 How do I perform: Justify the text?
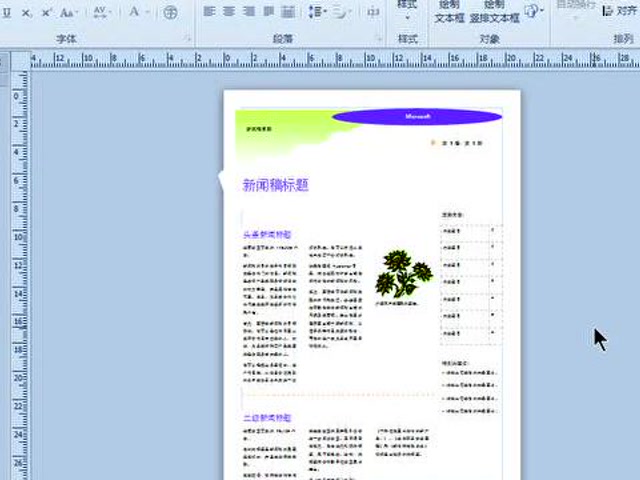pyautogui.click(x=268, y=12)
